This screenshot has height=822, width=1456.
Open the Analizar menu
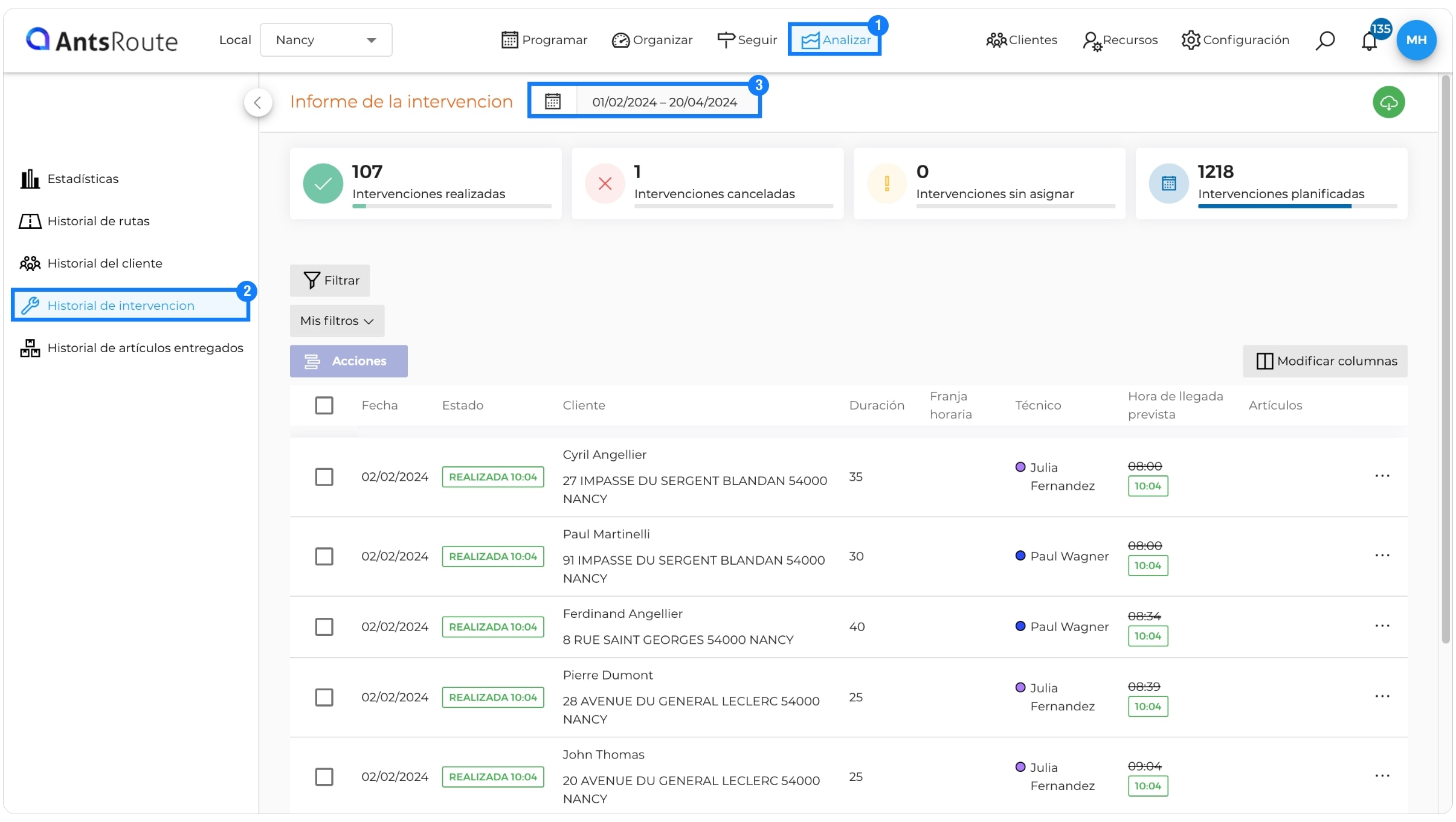coord(835,40)
